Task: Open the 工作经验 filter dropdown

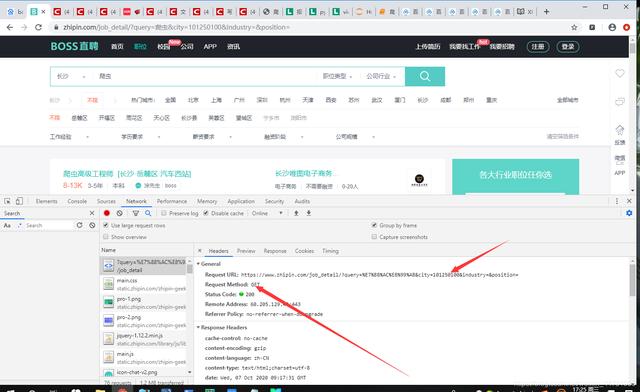Action: click(x=69, y=137)
